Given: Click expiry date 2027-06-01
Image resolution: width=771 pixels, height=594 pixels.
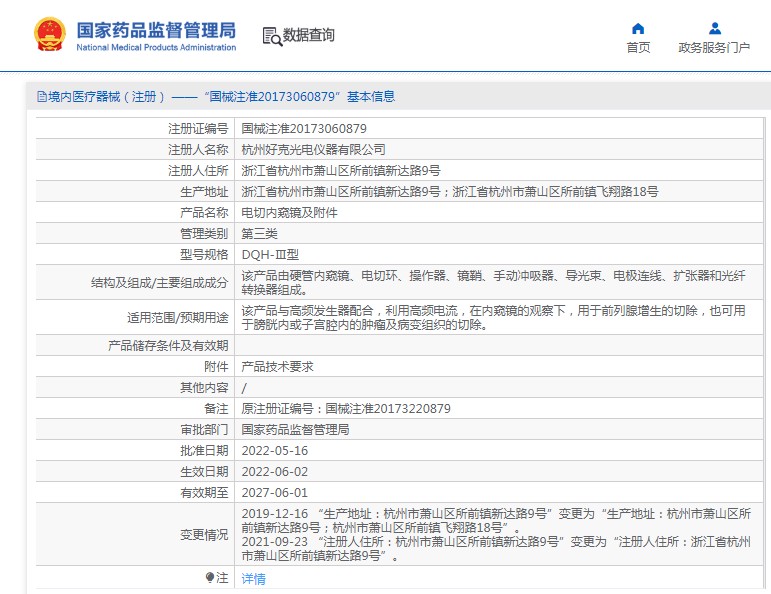Looking at the screenshot, I should 274,493.
